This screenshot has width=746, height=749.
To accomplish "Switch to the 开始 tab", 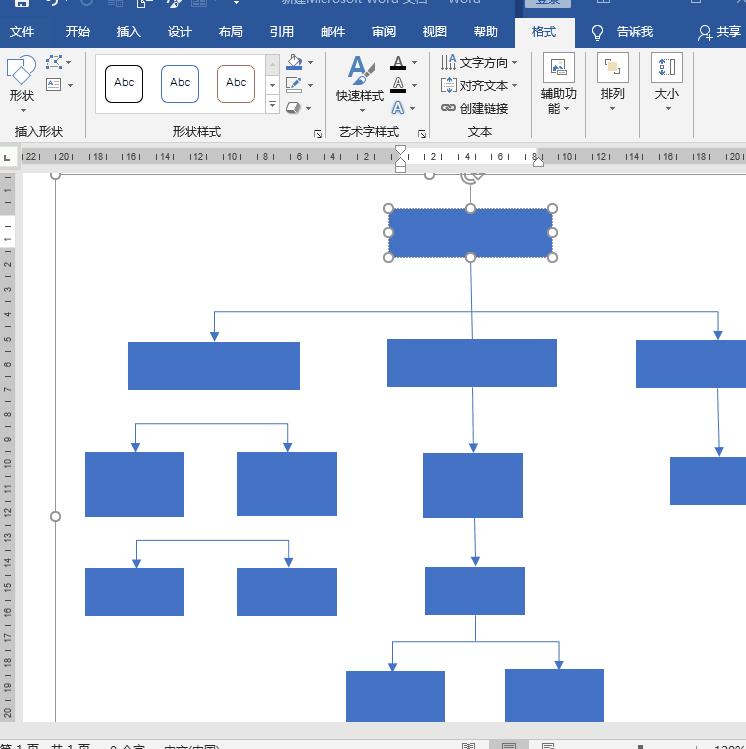I will tap(78, 32).
